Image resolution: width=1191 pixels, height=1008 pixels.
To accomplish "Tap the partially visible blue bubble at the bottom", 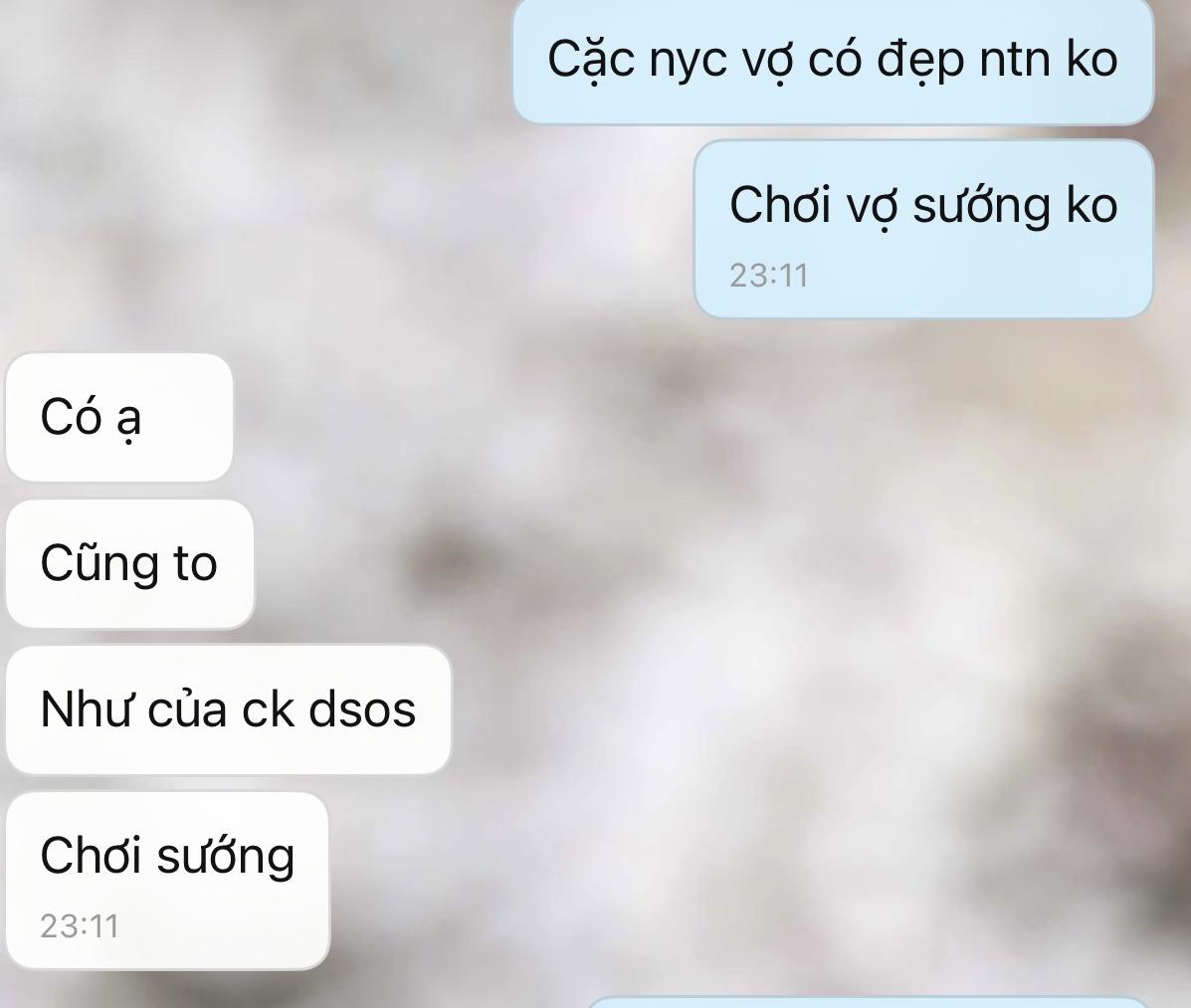I will pos(868,1003).
